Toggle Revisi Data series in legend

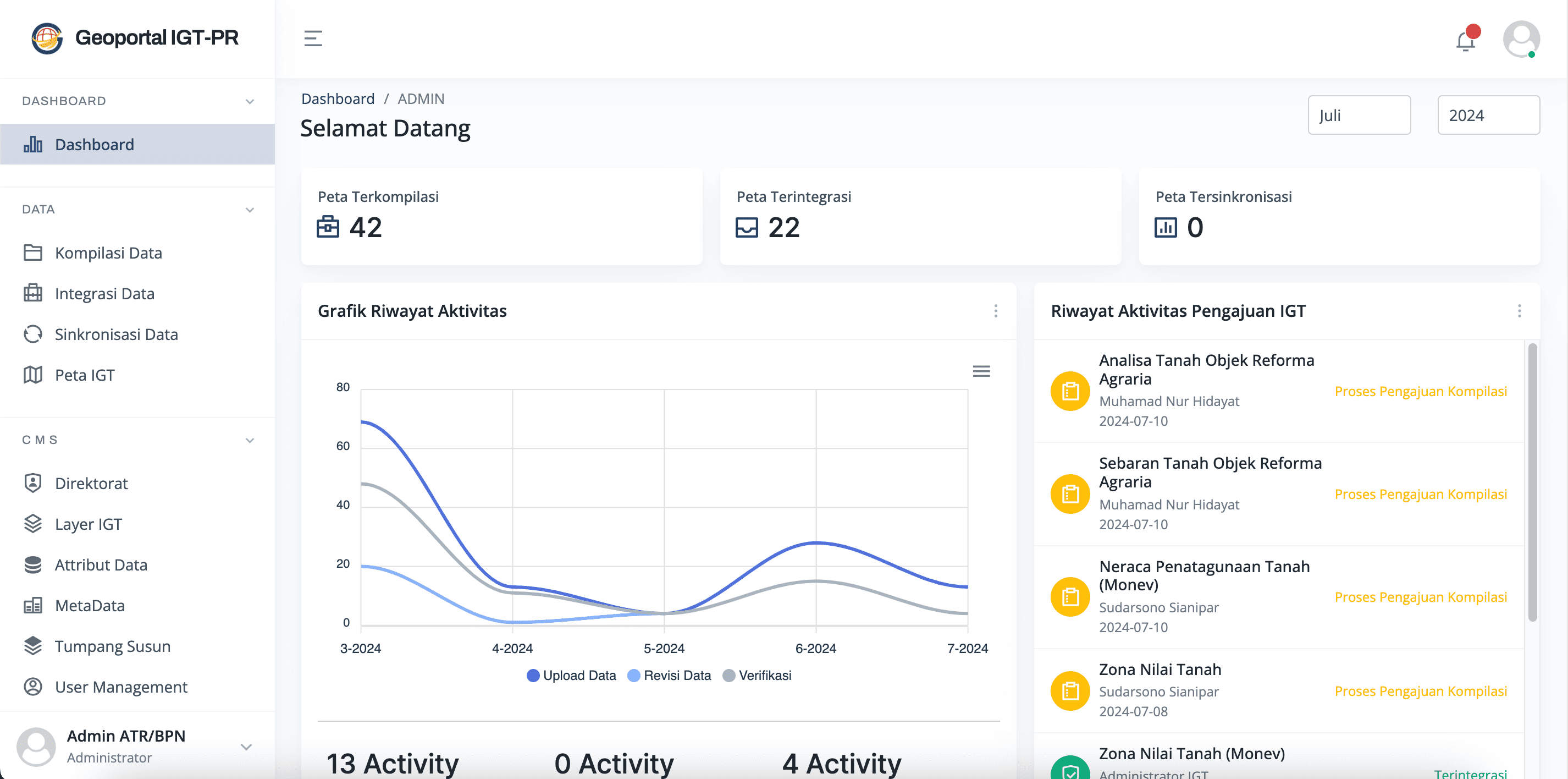669,676
